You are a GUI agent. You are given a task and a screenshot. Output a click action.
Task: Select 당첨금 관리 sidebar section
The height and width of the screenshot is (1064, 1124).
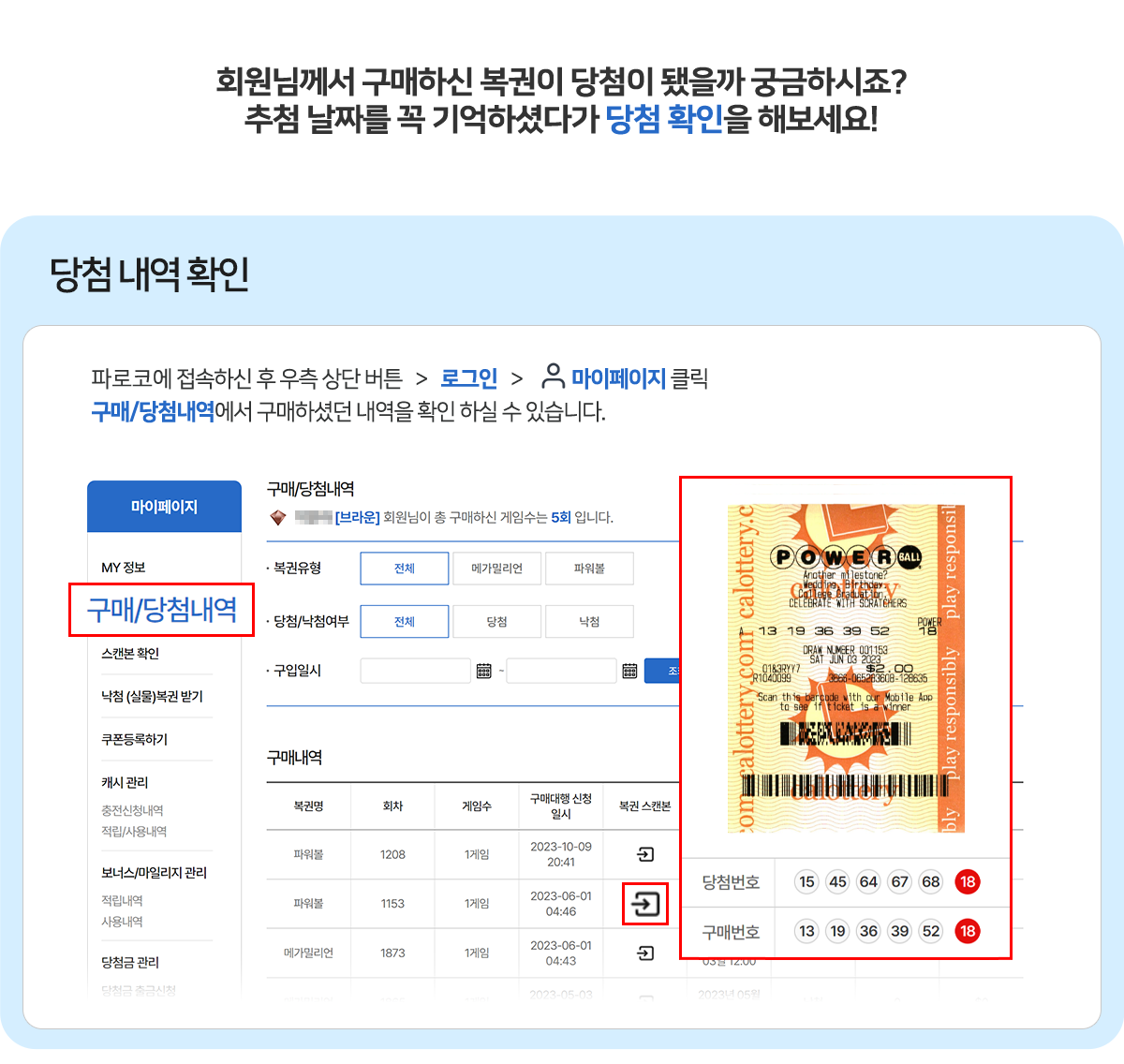coord(130,963)
